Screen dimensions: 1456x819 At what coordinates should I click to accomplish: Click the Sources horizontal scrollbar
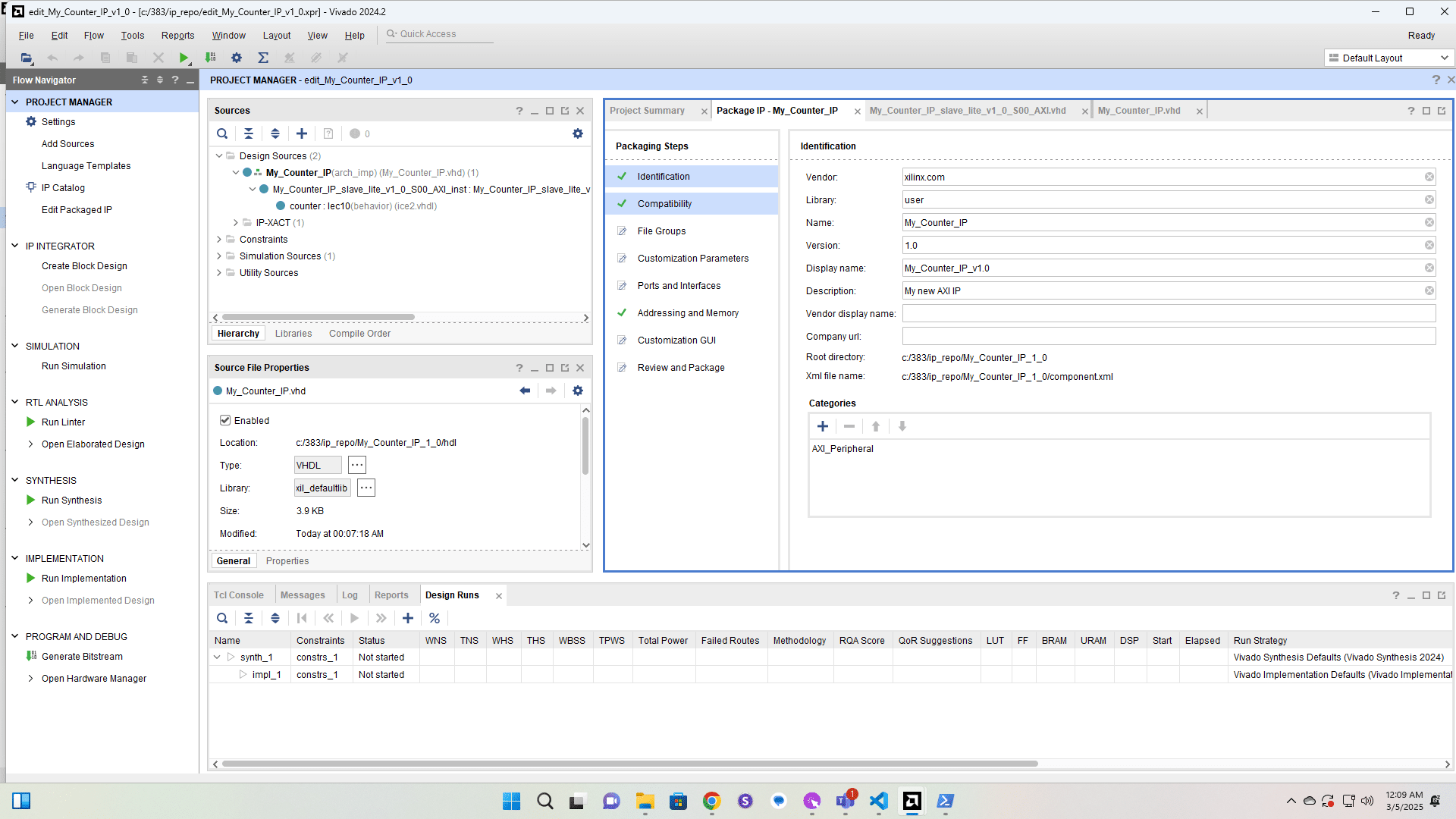pyautogui.click(x=318, y=318)
